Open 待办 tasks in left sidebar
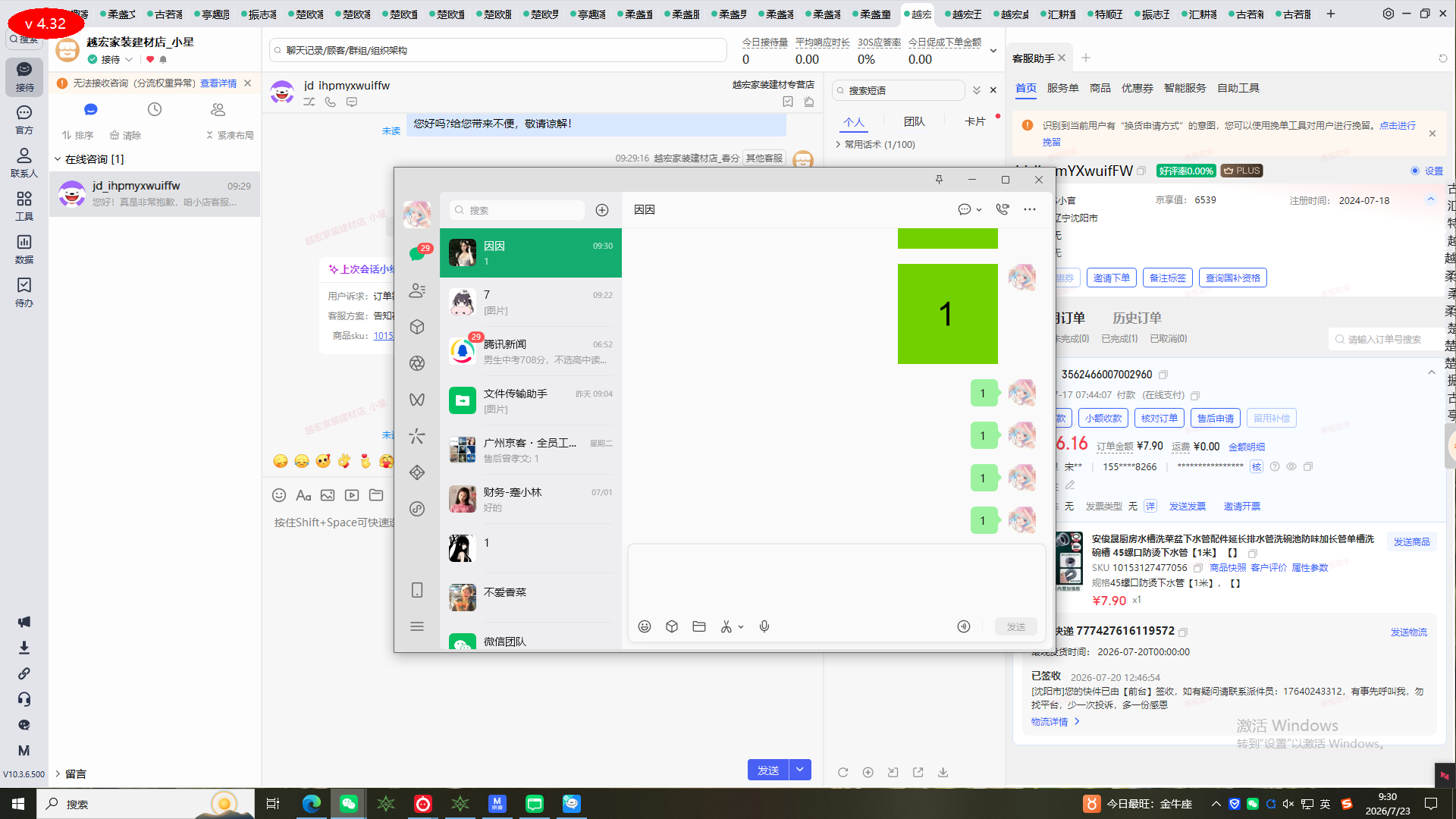The height and width of the screenshot is (819, 1456). (x=24, y=293)
